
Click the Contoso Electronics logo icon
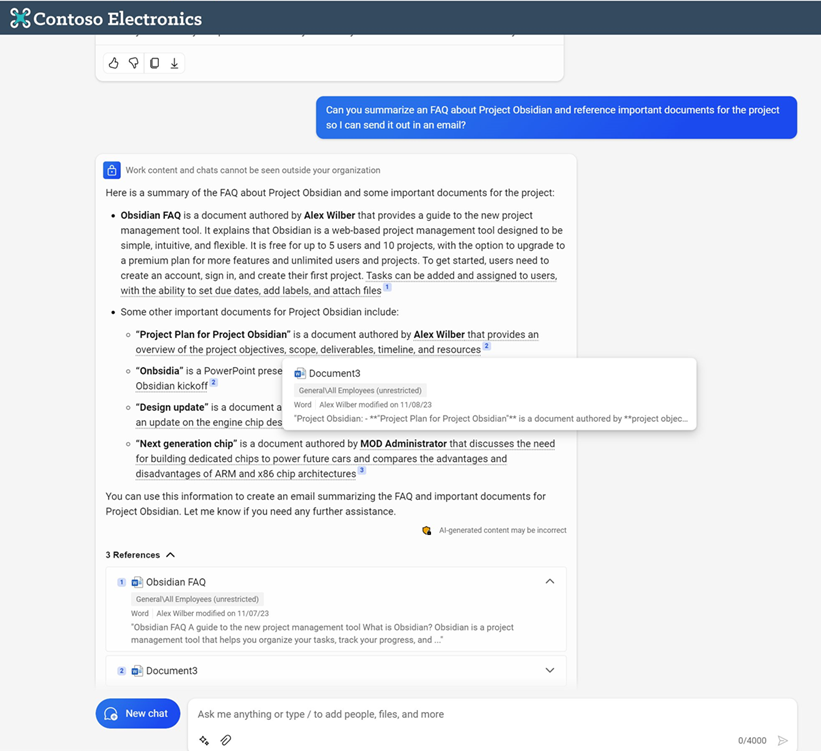20,18
